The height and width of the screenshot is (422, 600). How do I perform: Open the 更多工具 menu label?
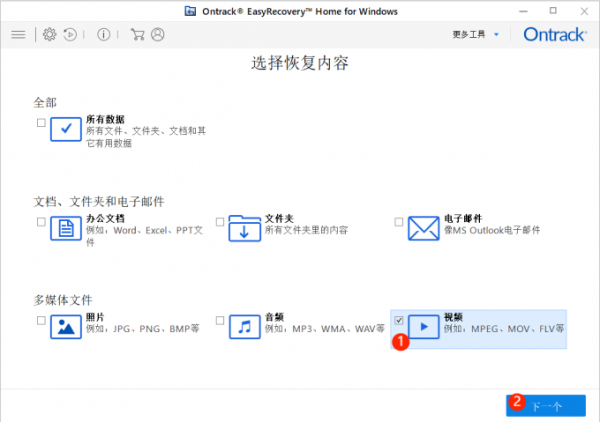469,34
